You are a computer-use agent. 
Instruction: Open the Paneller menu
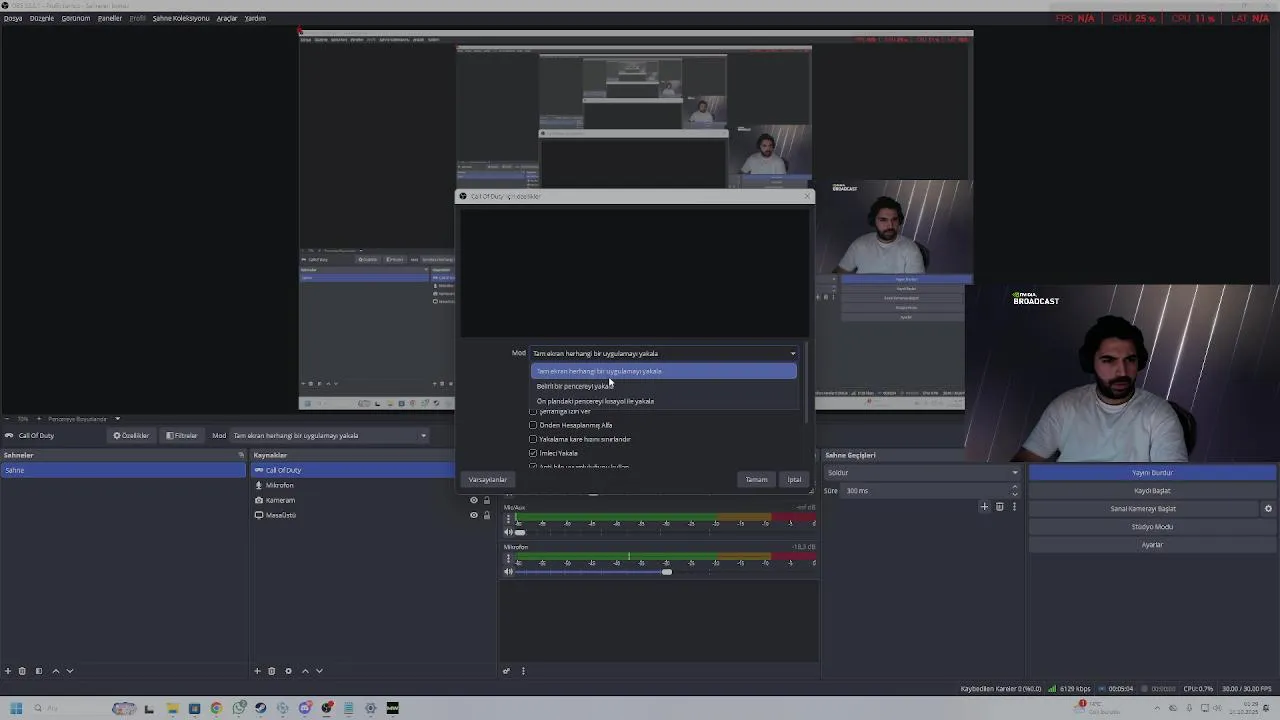(110, 18)
